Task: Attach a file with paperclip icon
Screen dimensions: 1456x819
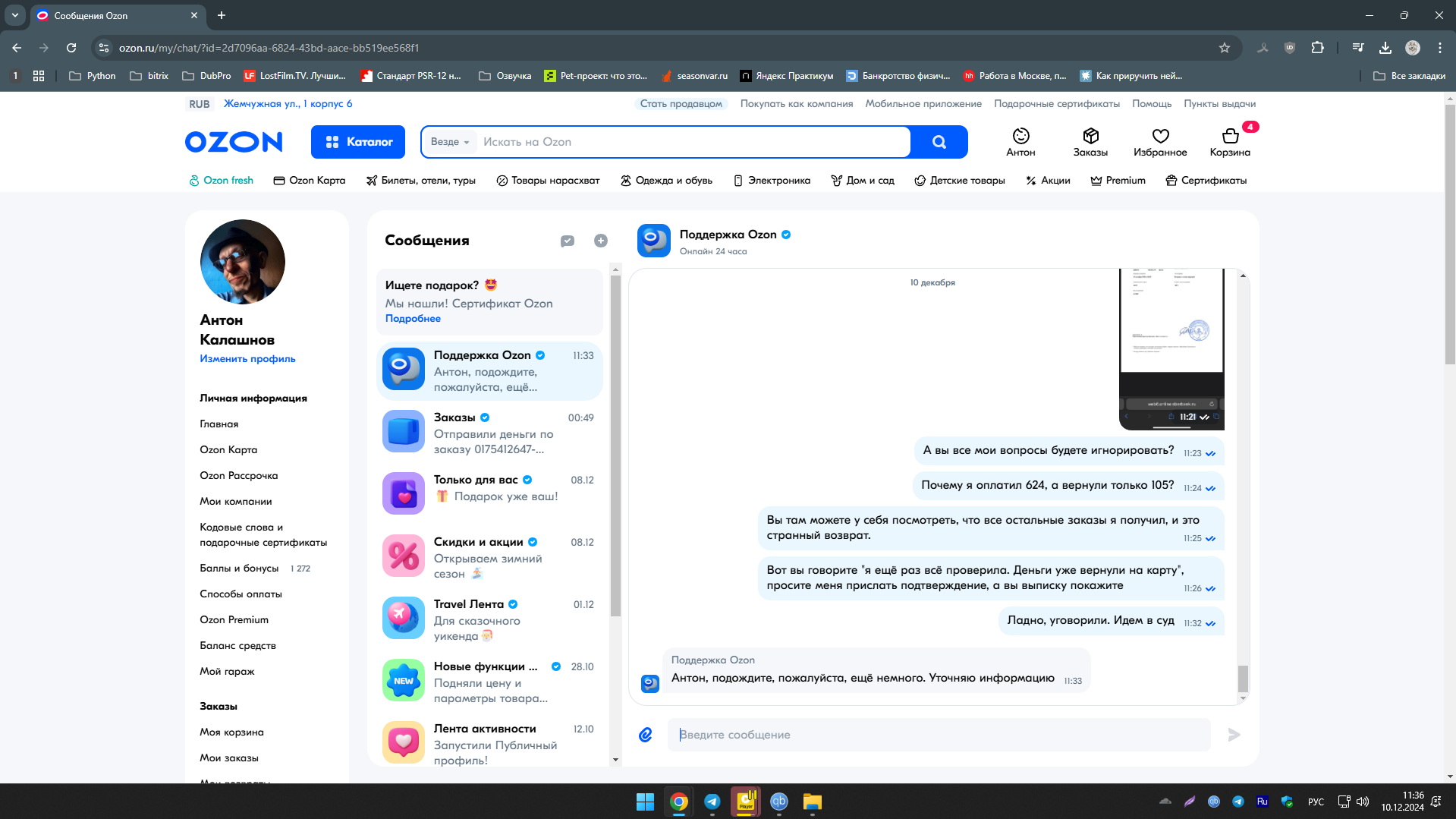Action: tap(646, 734)
